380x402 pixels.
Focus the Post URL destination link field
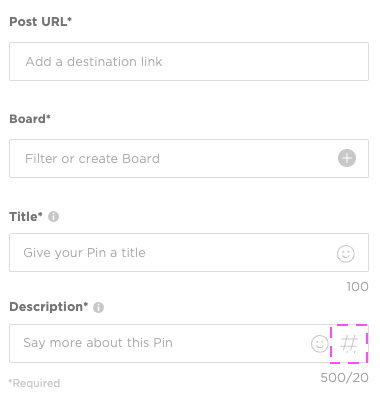tap(189, 61)
